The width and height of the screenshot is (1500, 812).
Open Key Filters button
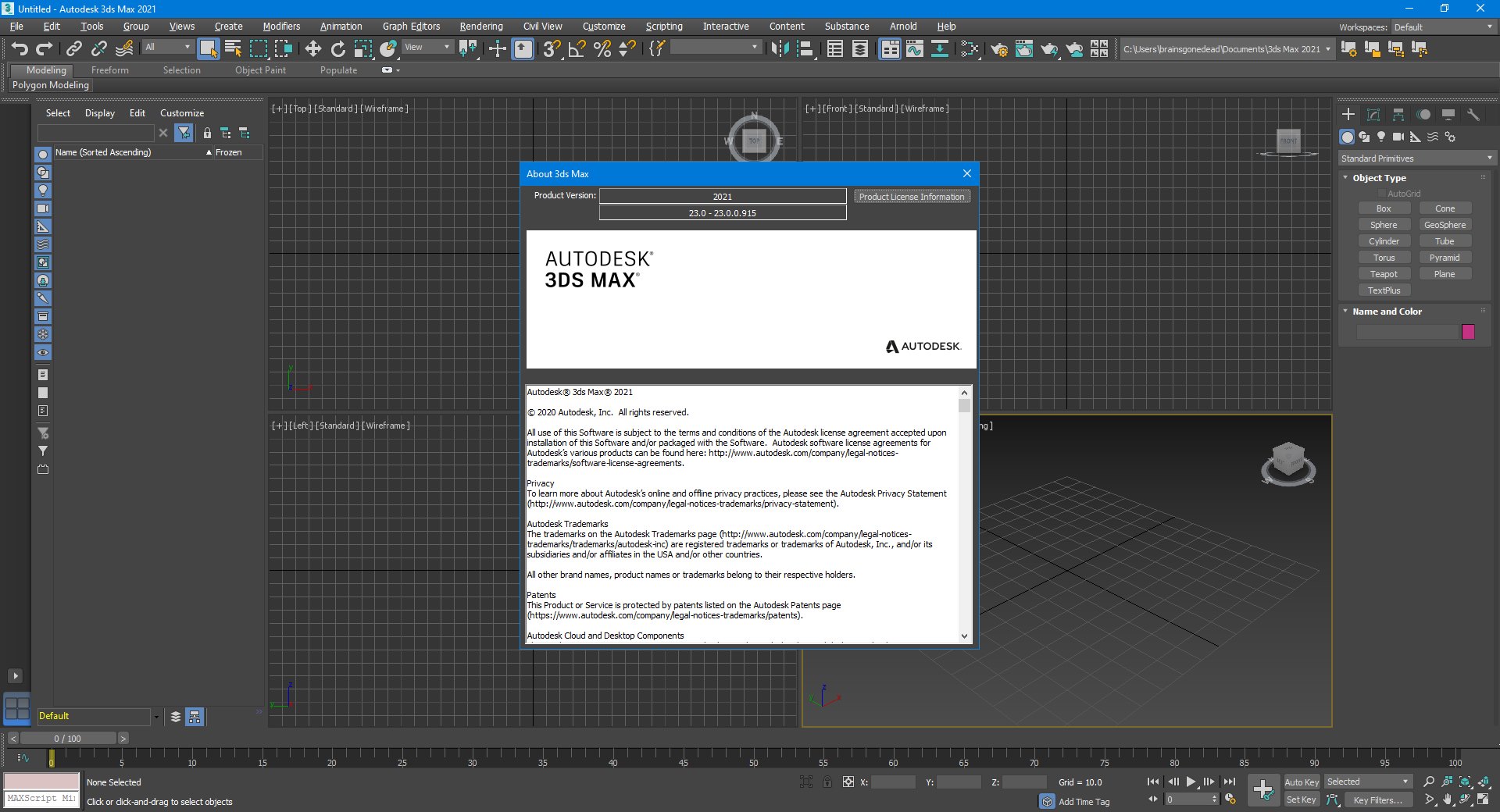(x=1377, y=800)
